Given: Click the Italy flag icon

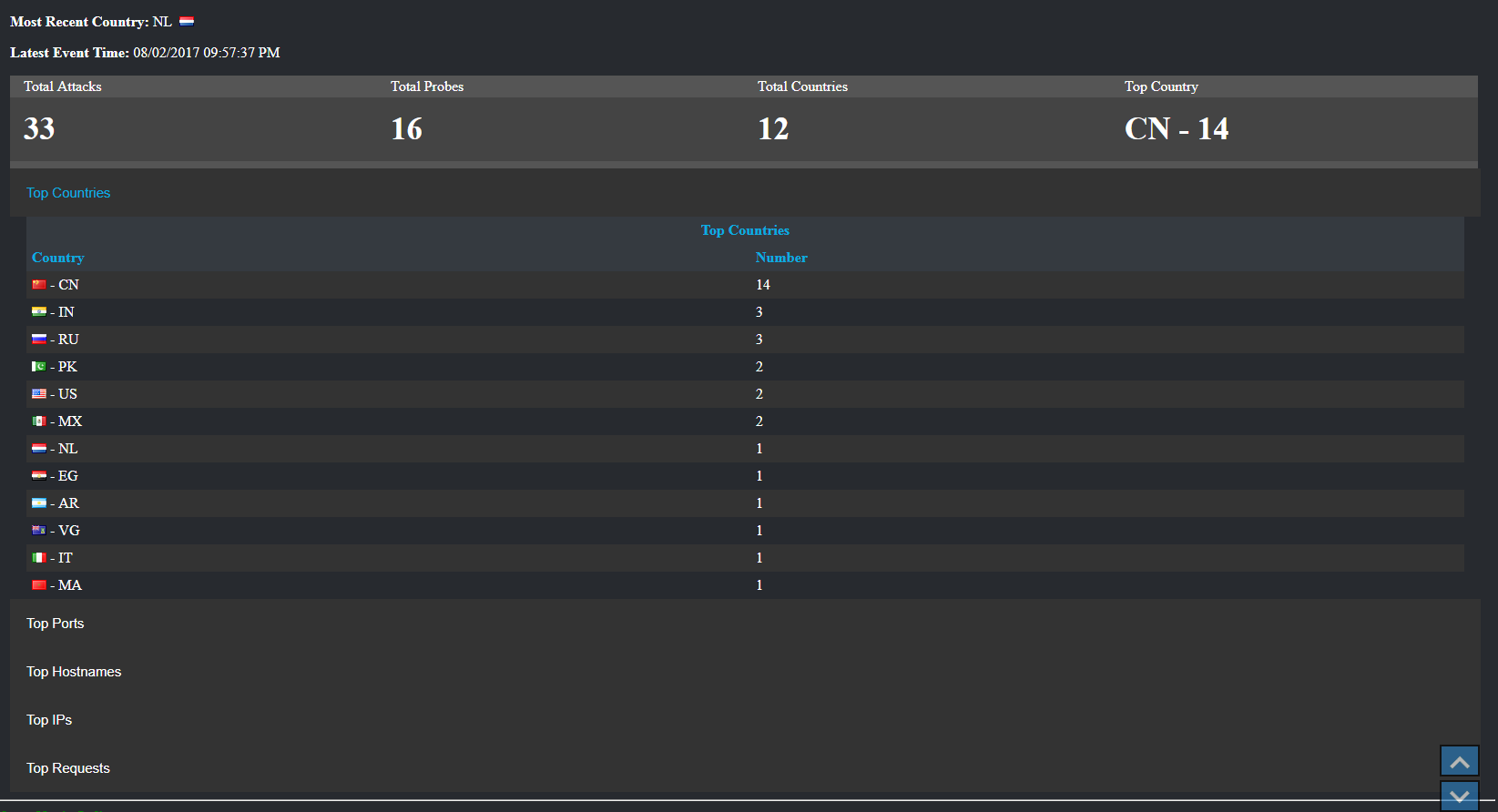Looking at the screenshot, I should 39,558.
